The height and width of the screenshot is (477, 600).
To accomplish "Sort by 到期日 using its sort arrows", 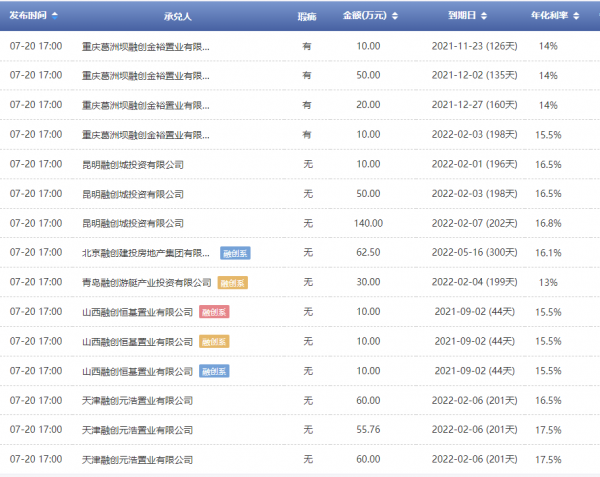I will pos(484,16).
